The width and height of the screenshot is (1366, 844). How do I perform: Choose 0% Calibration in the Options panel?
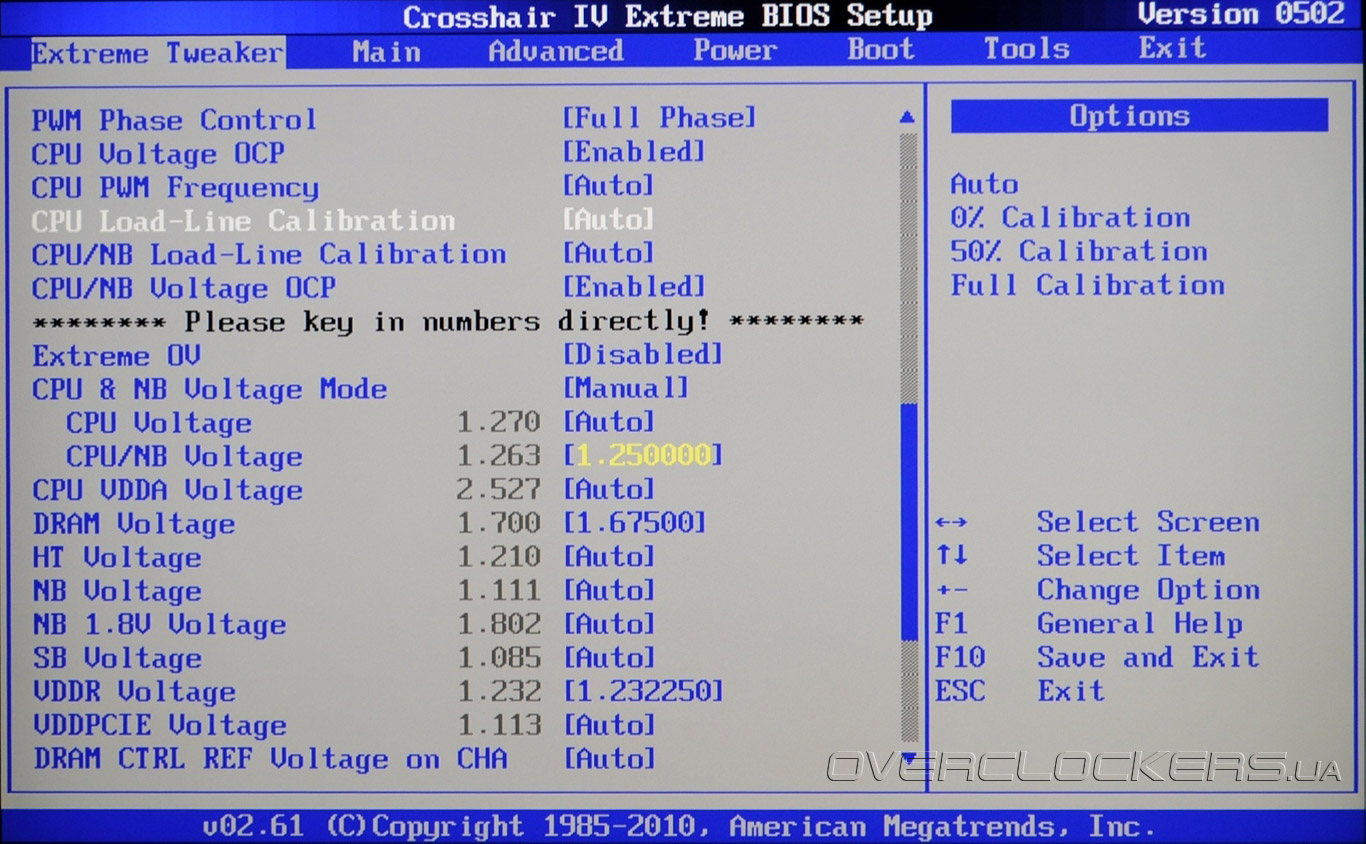(1070, 218)
